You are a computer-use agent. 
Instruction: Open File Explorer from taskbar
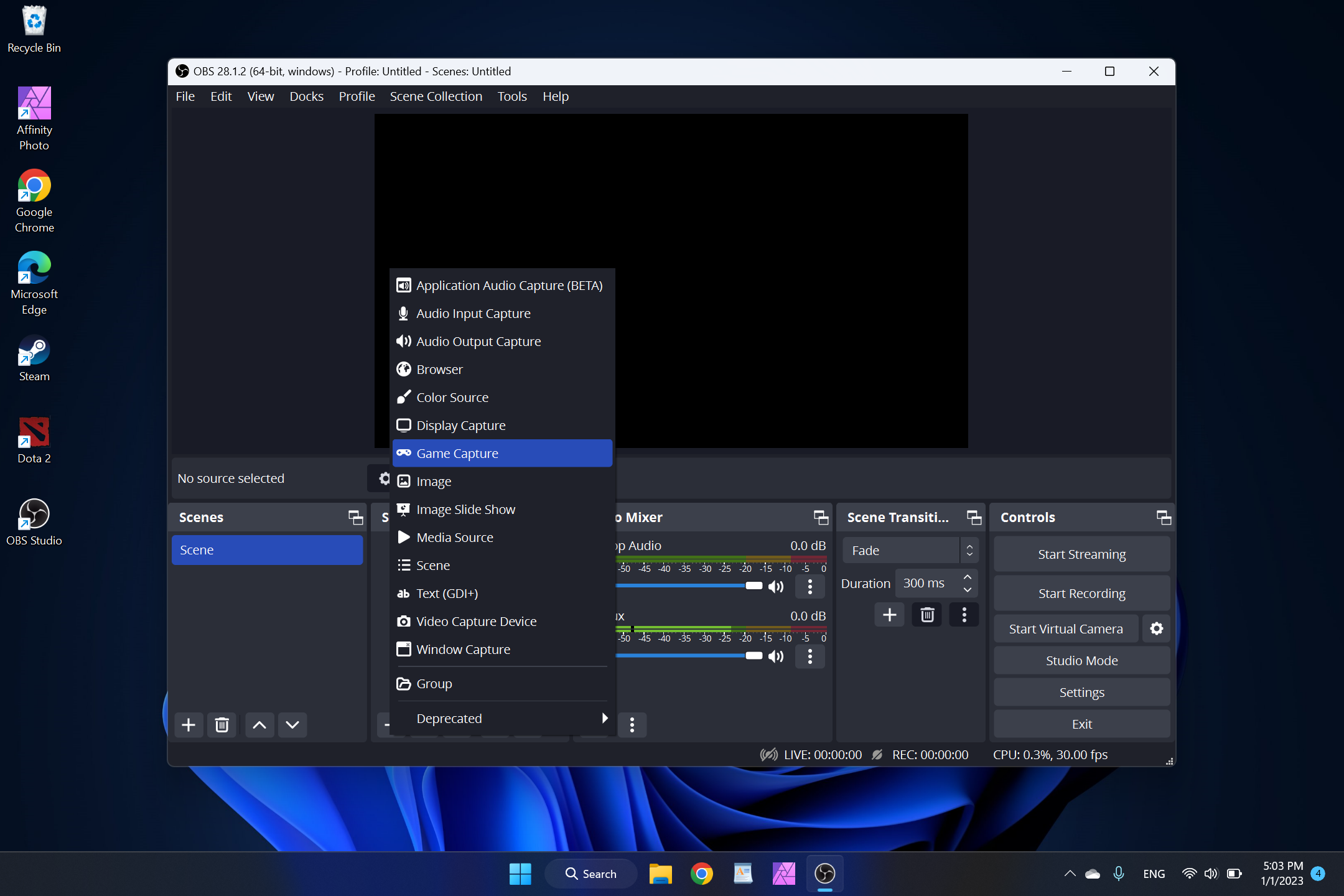point(660,874)
